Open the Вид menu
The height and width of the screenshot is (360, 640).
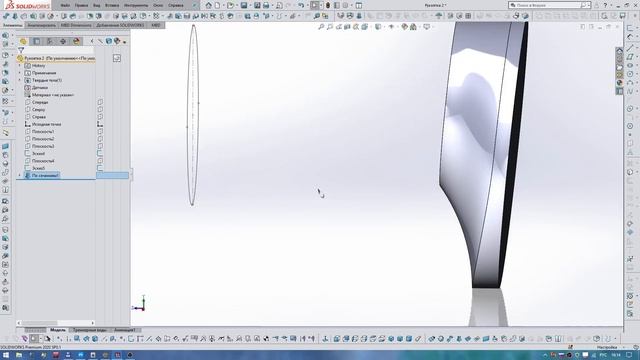[x=97, y=5]
